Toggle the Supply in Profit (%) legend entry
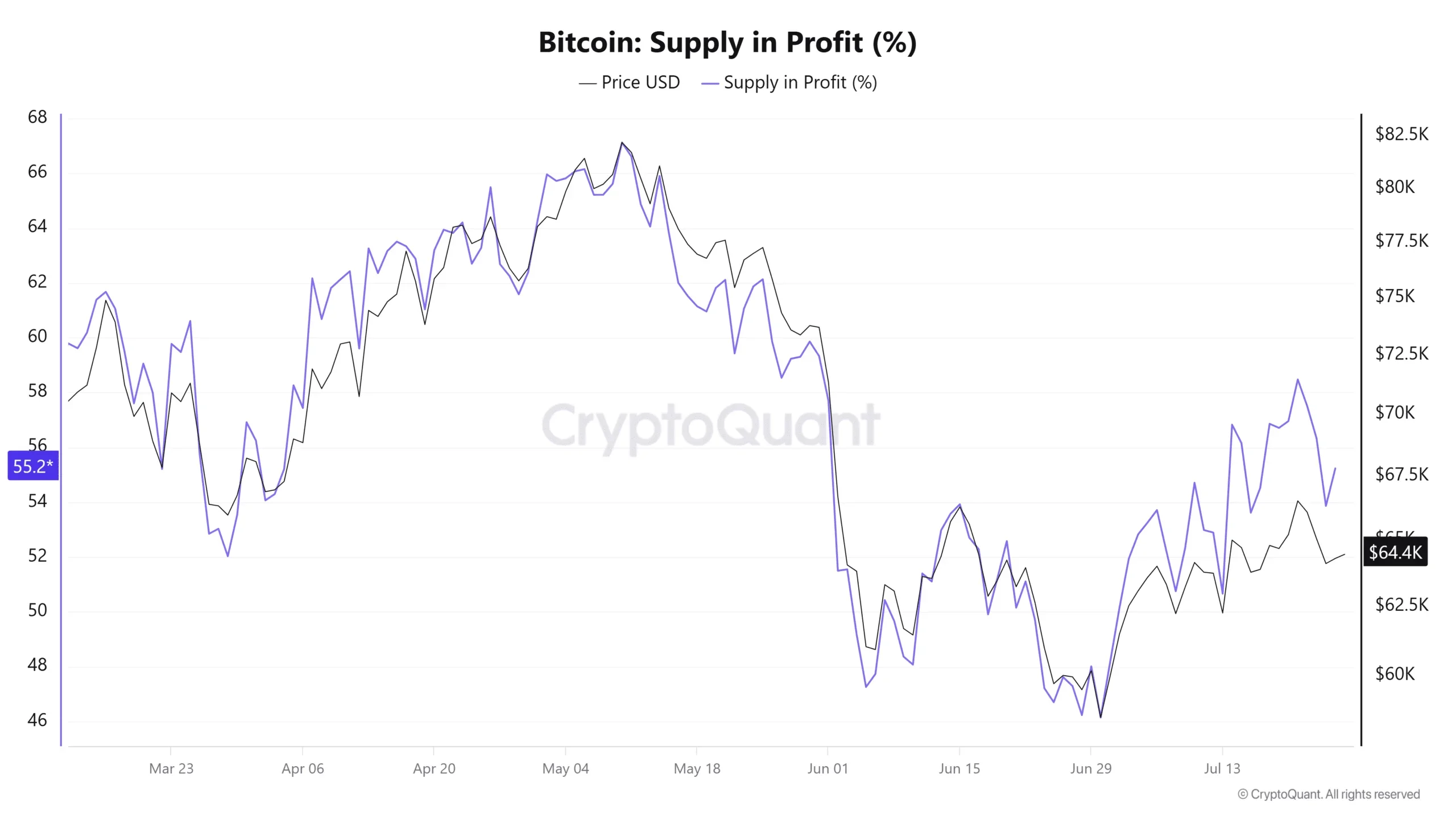Screen dimensions: 1456x819 tap(789, 82)
